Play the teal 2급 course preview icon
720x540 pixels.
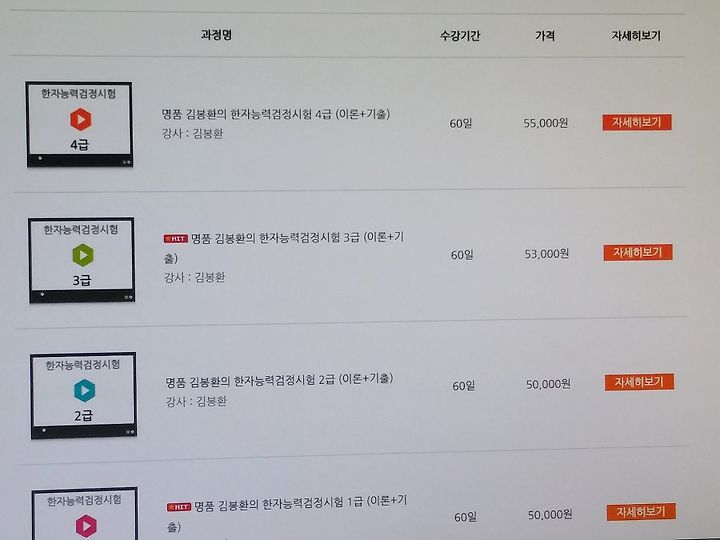click(84, 390)
